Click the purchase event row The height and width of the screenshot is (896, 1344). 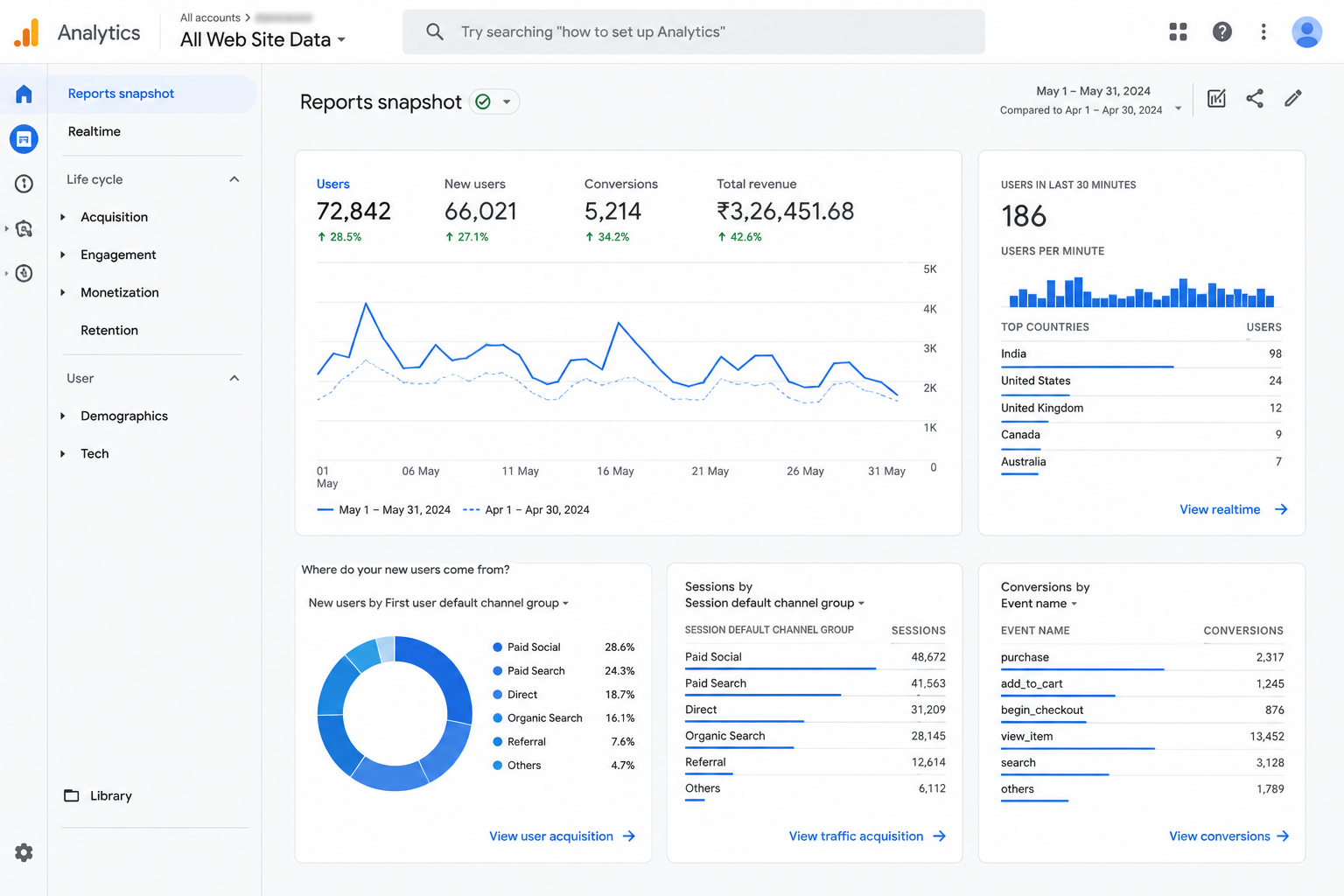[x=1142, y=658]
